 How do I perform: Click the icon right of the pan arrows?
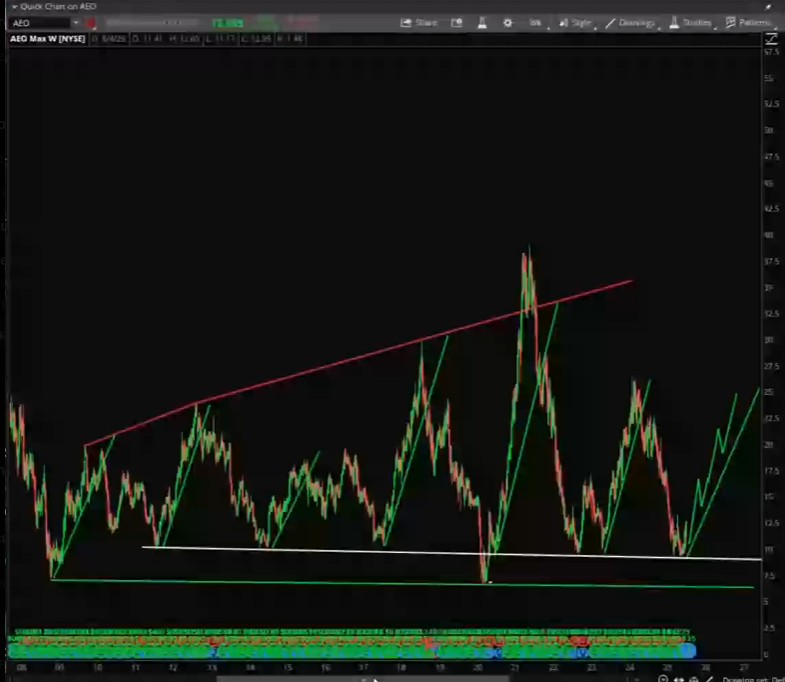(x=694, y=679)
